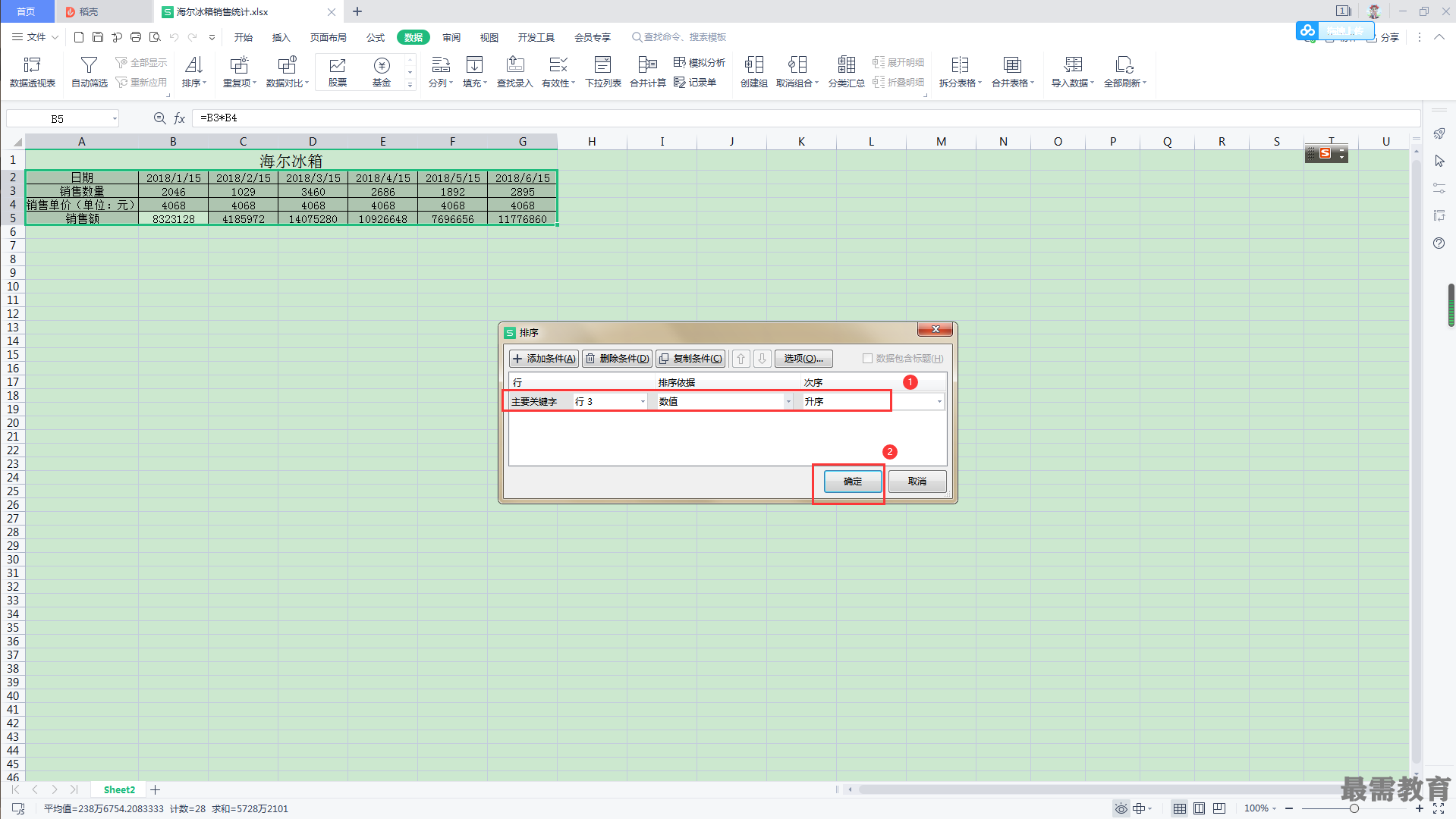Click 取消 to cancel sort dialog
The image size is (1456, 819).
pyautogui.click(x=917, y=482)
